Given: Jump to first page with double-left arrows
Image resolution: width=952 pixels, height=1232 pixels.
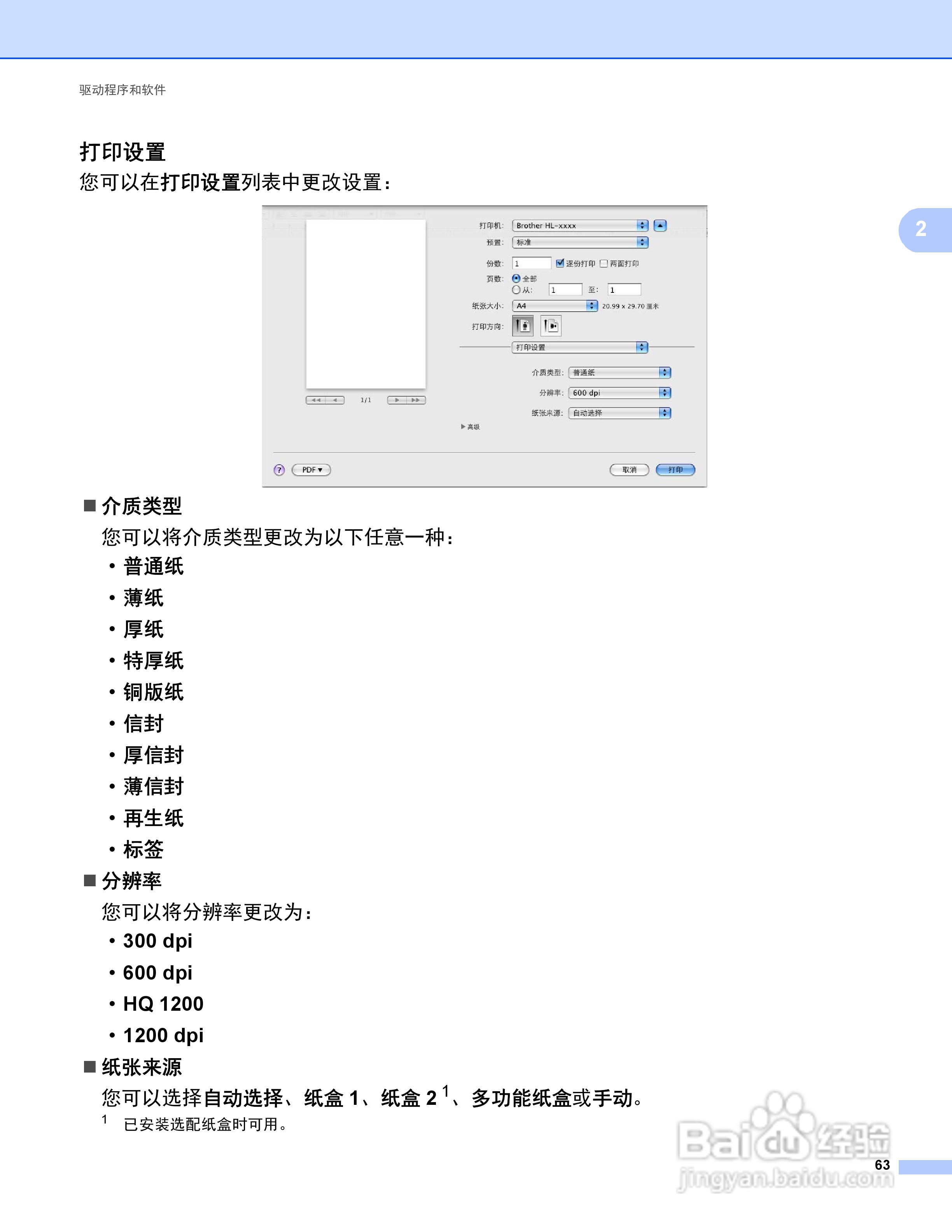Looking at the screenshot, I should click(317, 400).
